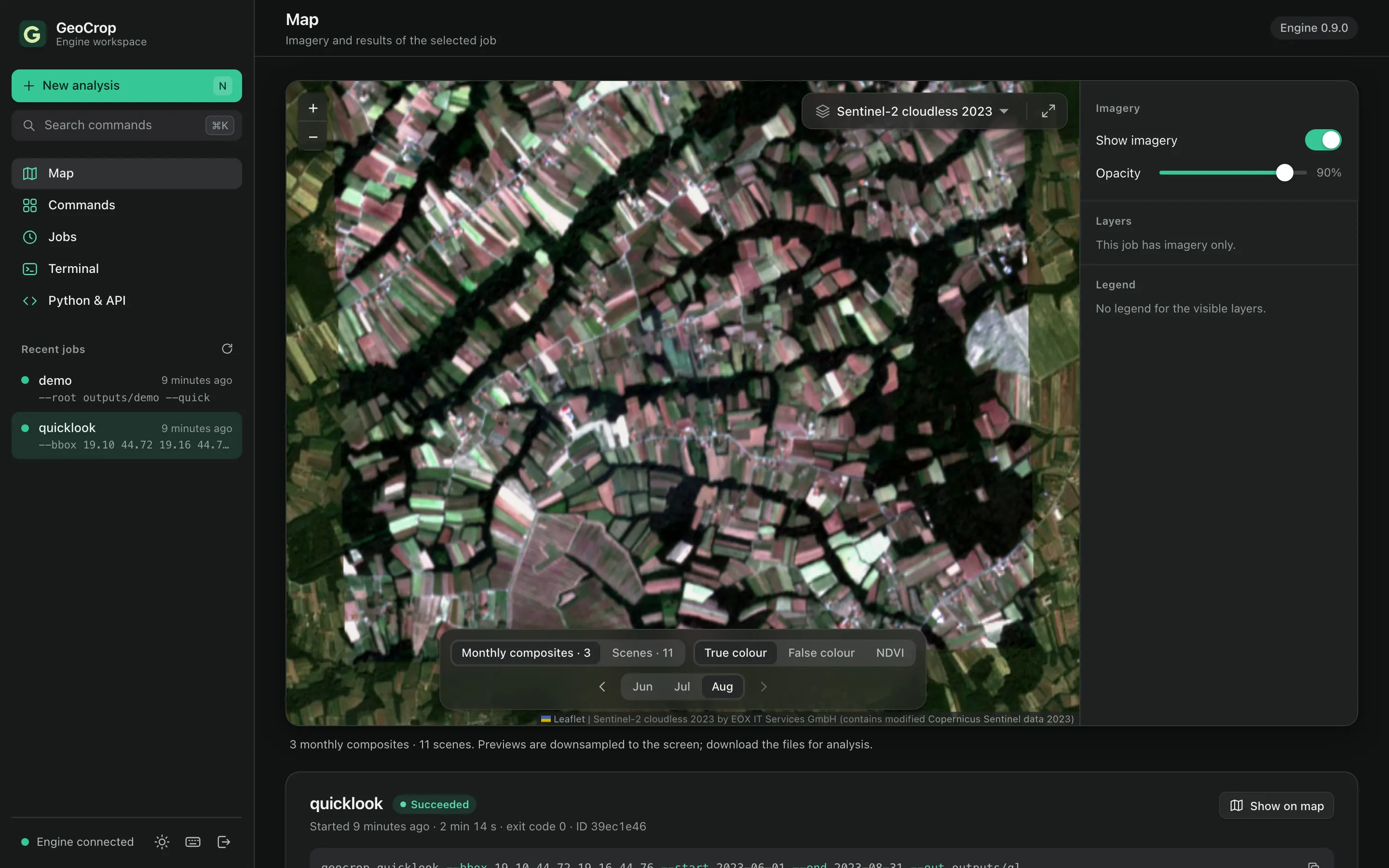
Task: Zoom out with the map minus button
Action: point(313,136)
